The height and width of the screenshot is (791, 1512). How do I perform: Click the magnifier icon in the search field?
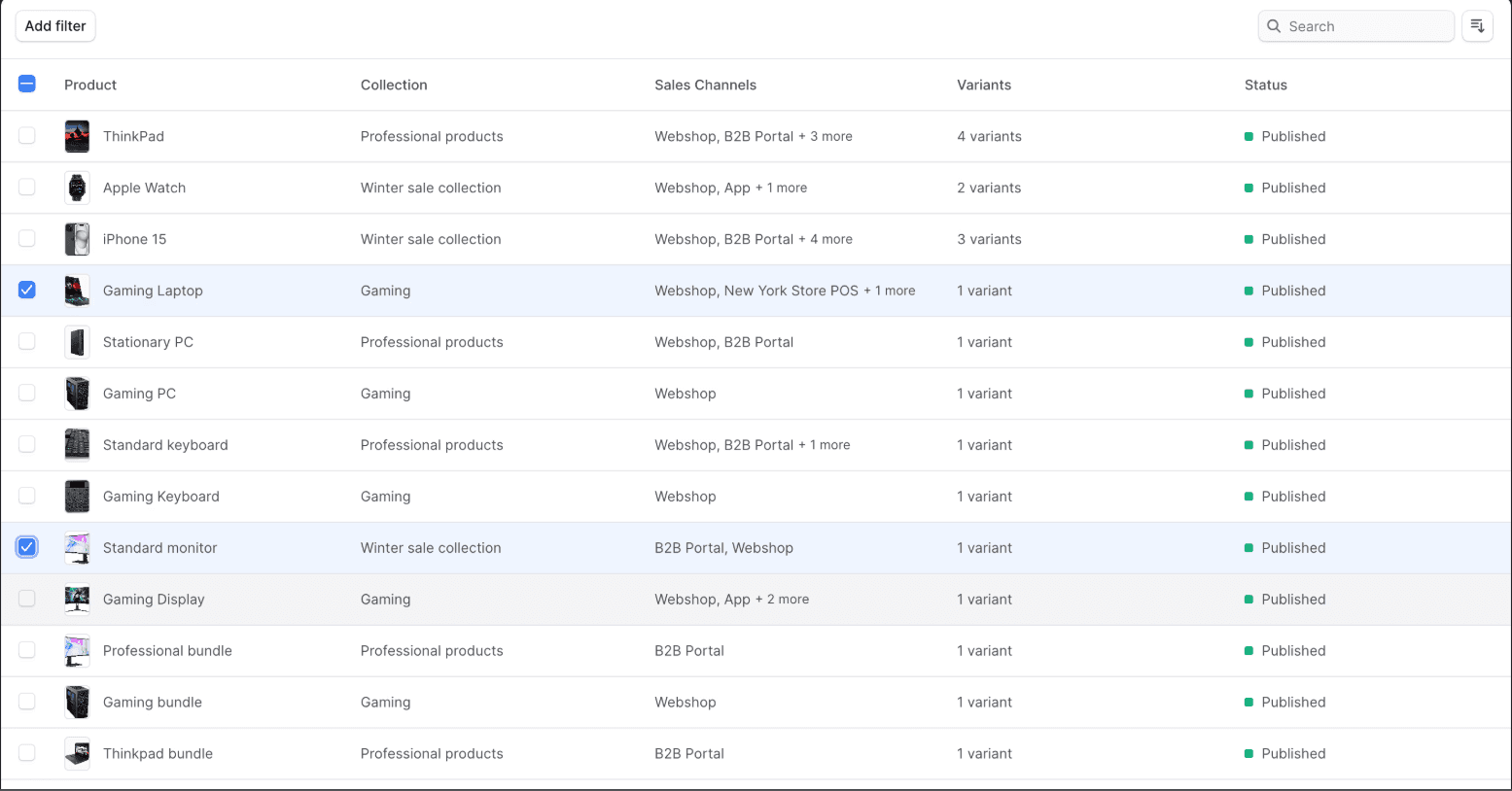pos(1274,26)
